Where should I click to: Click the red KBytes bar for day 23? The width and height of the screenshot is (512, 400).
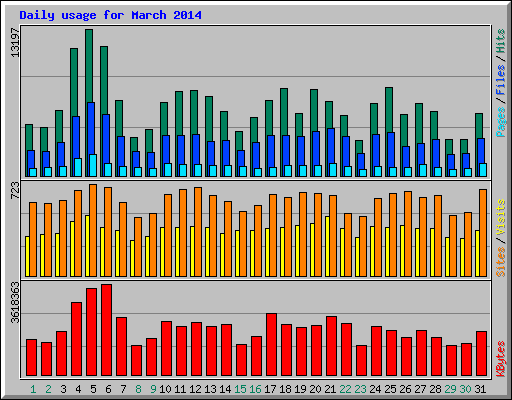coord(361,361)
